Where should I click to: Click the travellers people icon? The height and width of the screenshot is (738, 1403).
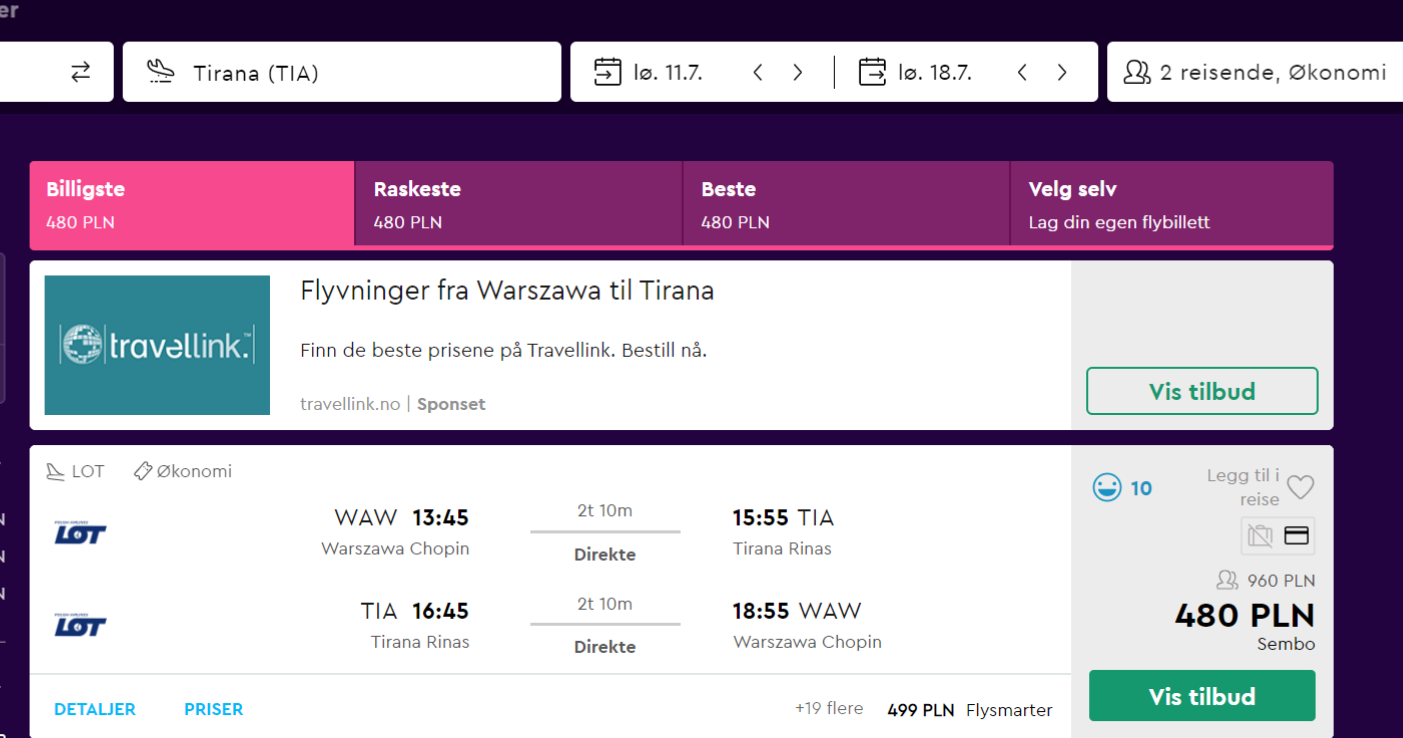(x=1138, y=72)
